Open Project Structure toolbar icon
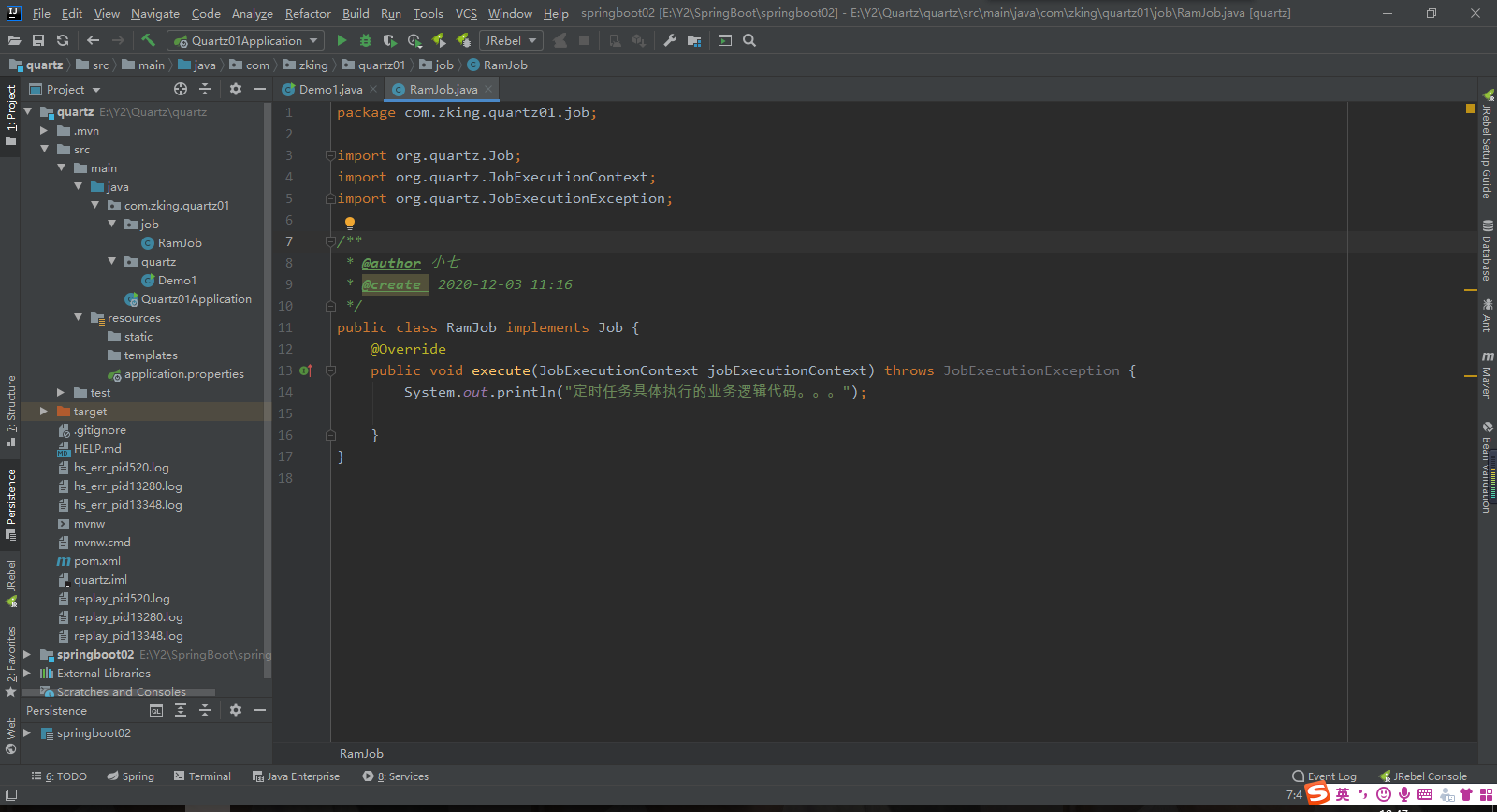1497x812 pixels. coord(694,40)
